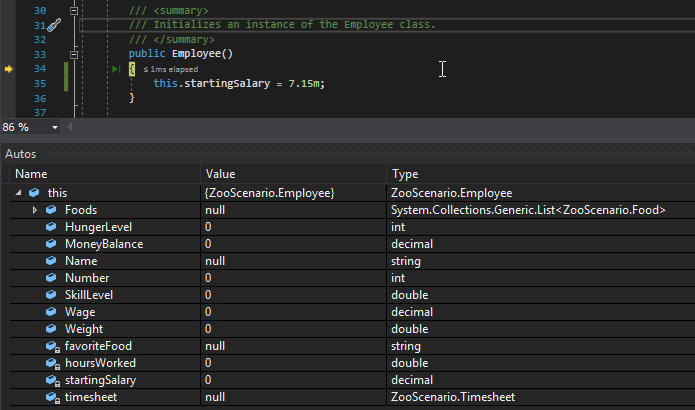The image size is (695, 410).
Task: Click the private field icon next to favoriteFood
Action: (52, 346)
